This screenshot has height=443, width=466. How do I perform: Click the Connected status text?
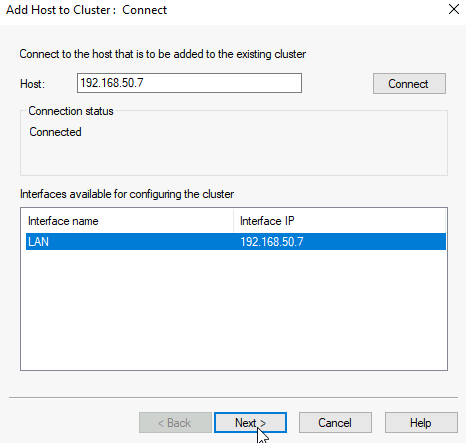pyautogui.click(x=55, y=132)
